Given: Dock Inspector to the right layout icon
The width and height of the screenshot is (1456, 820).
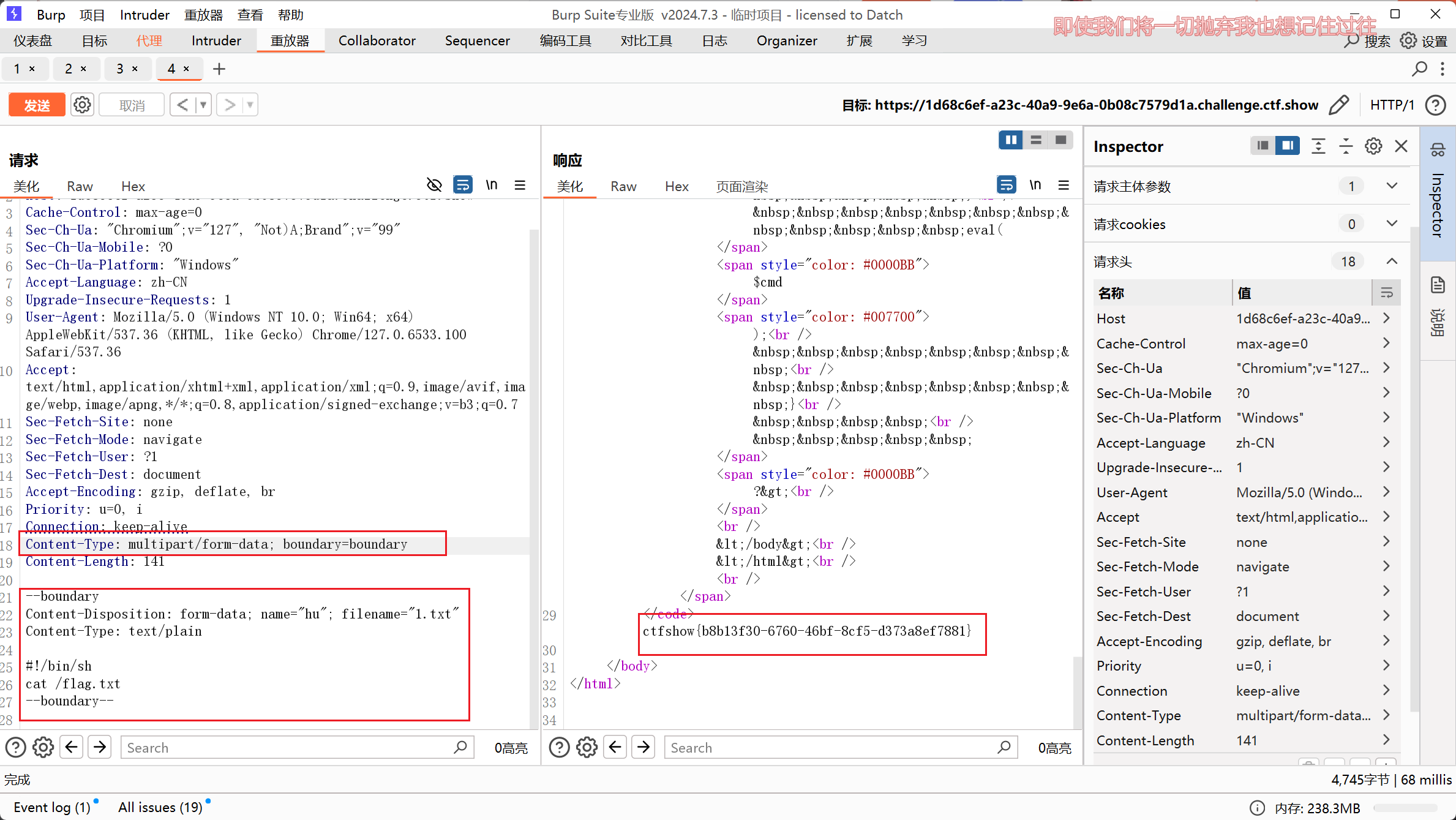Looking at the screenshot, I should (x=1288, y=146).
